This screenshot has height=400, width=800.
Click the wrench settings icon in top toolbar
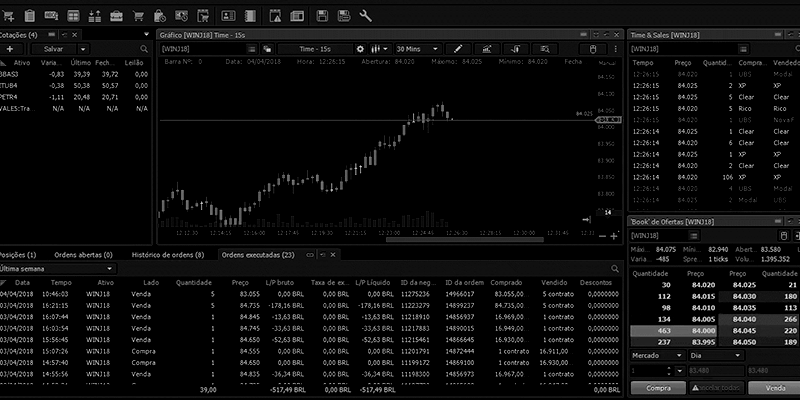click(365, 15)
